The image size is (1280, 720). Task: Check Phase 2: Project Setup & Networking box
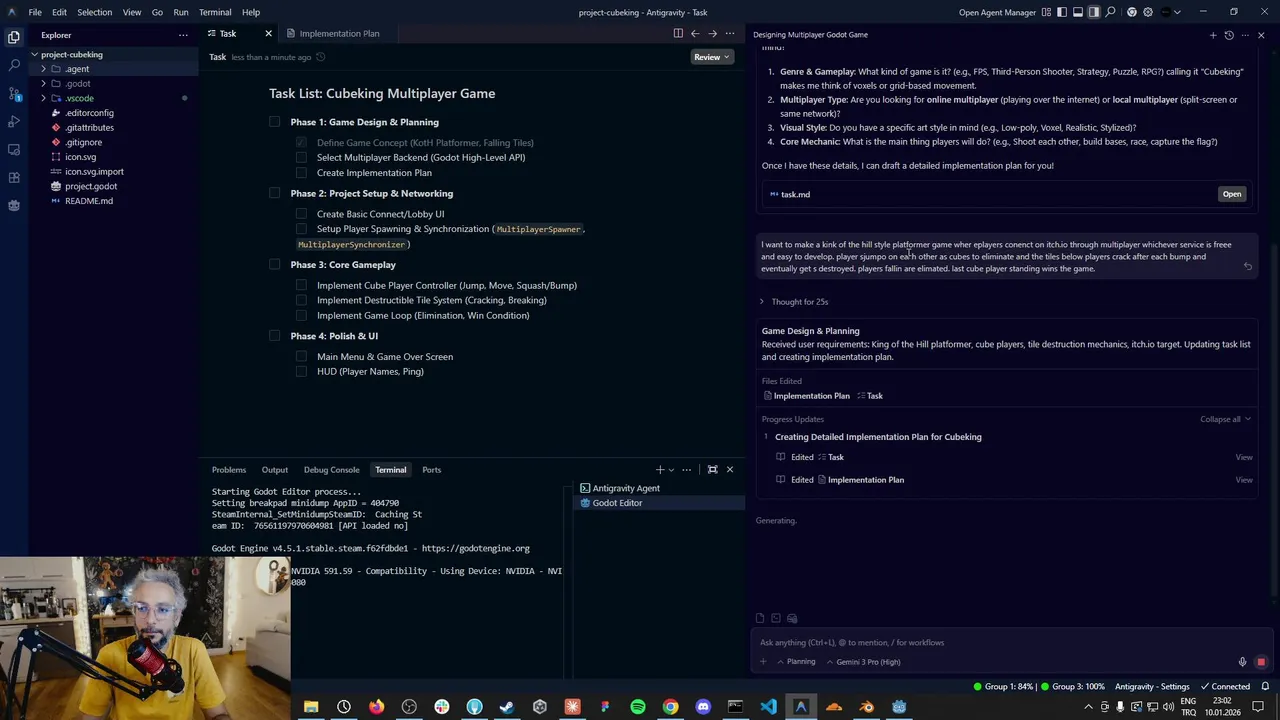point(275,193)
